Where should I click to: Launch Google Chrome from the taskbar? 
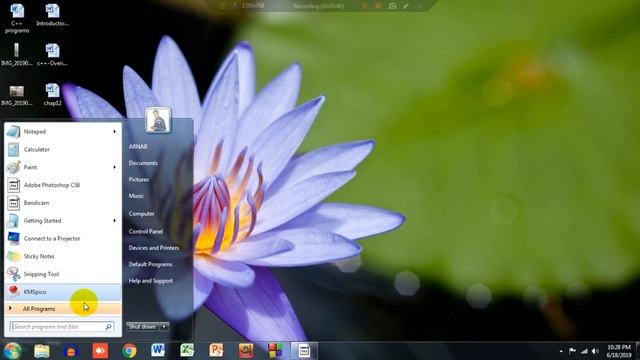(129, 351)
